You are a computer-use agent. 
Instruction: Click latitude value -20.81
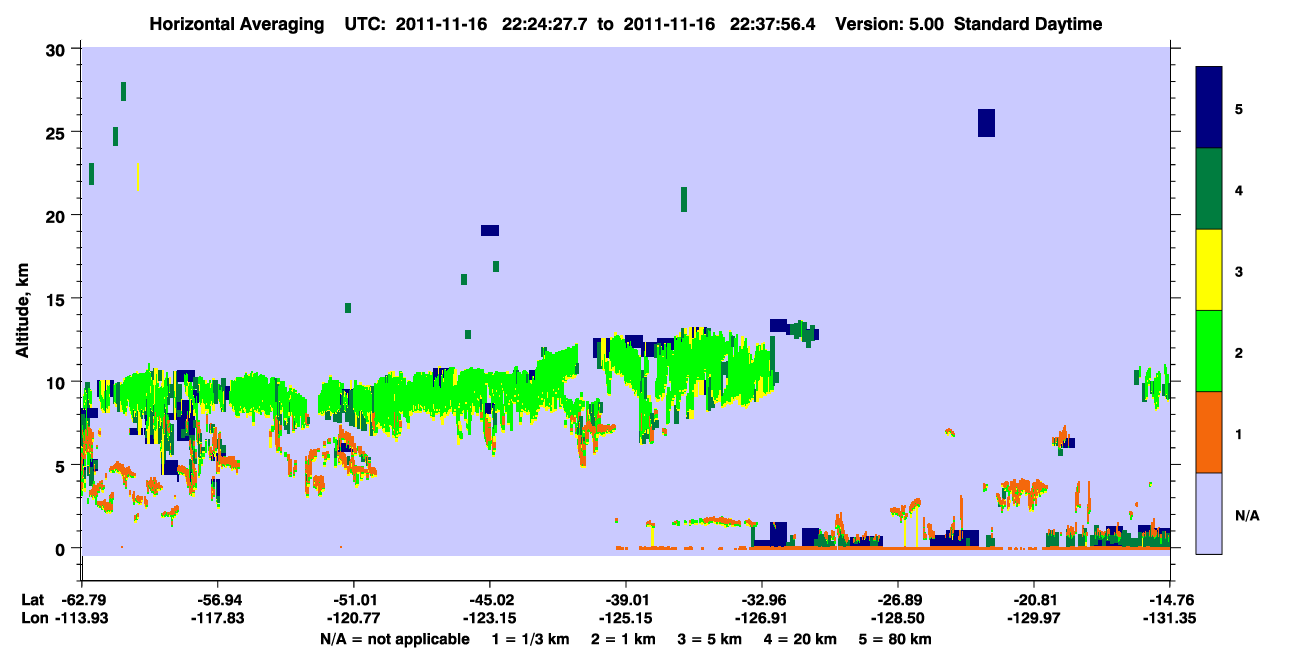click(1034, 600)
